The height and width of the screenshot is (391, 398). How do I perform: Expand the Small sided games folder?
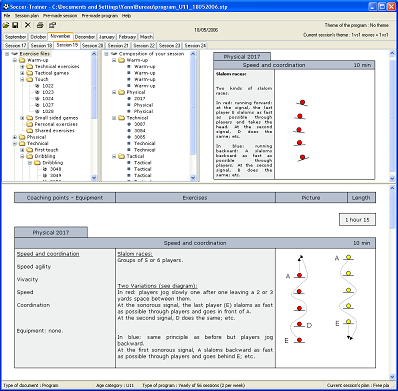(22, 118)
